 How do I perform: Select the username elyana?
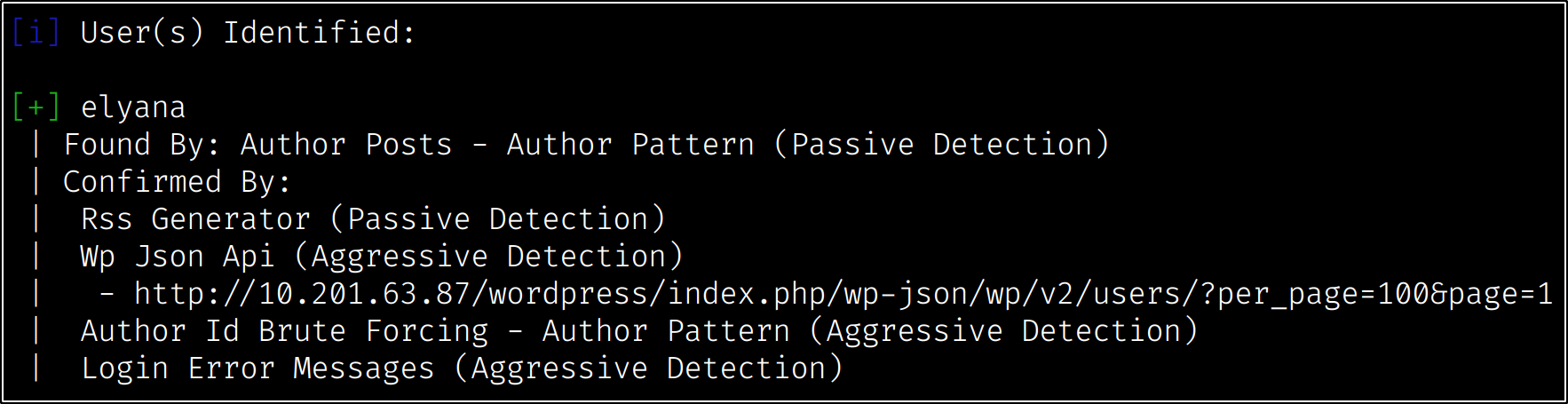(133, 107)
